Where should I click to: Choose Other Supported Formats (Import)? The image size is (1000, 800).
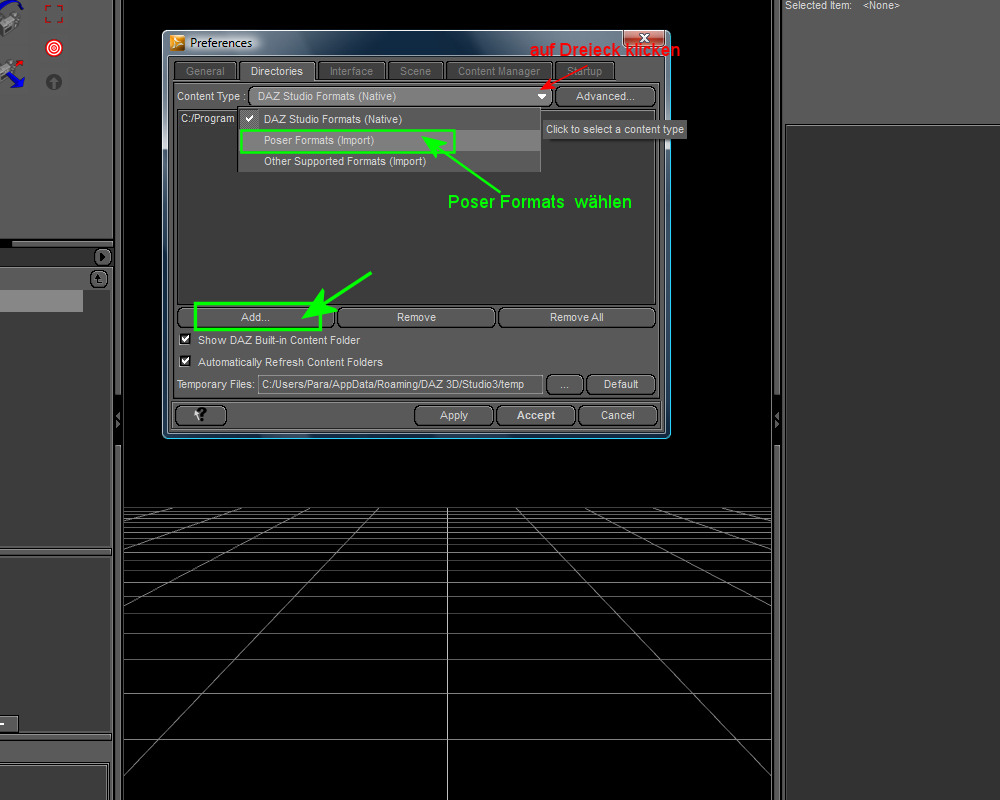pyautogui.click(x=390, y=161)
